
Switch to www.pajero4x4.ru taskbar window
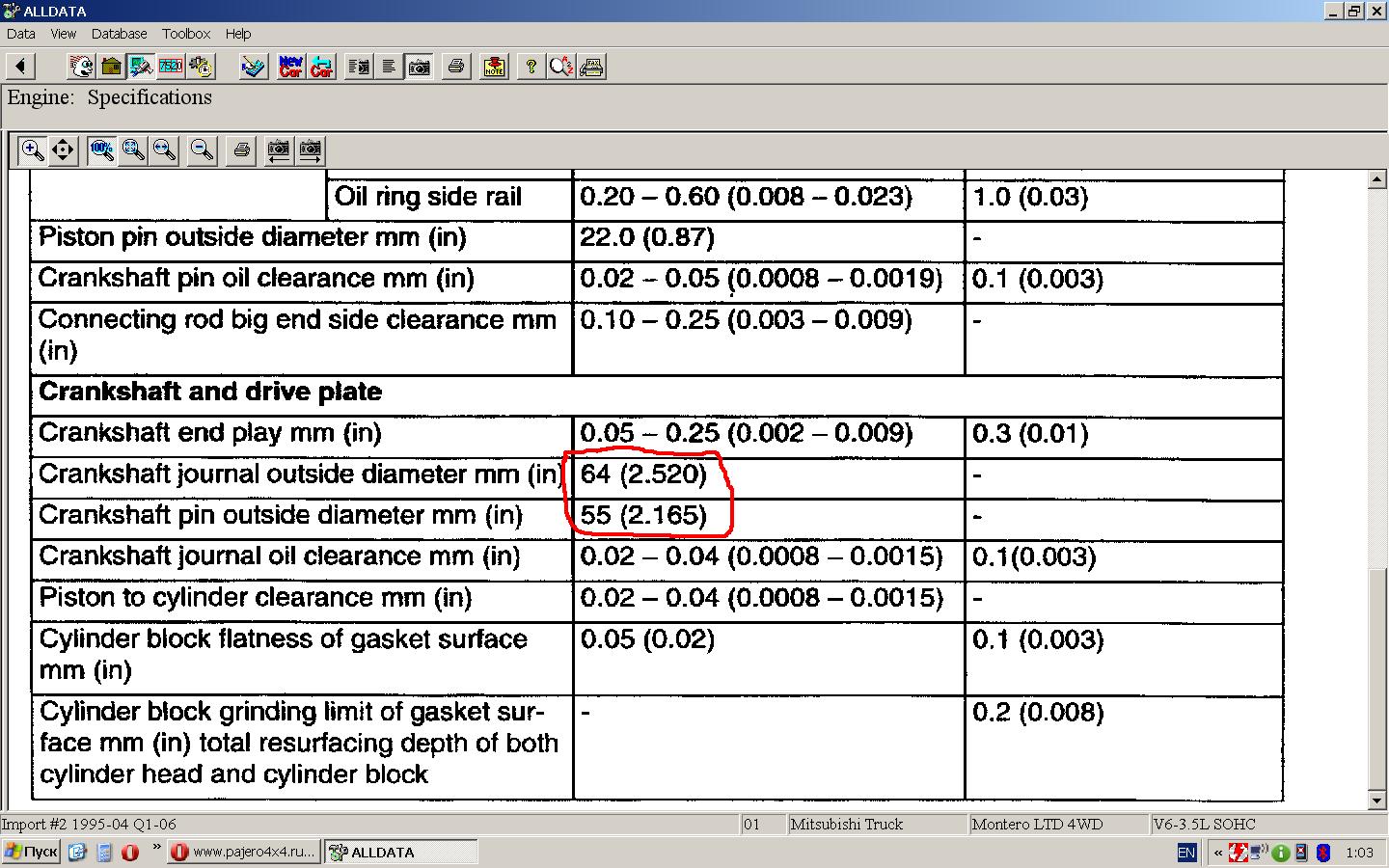pyautogui.click(x=243, y=853)
